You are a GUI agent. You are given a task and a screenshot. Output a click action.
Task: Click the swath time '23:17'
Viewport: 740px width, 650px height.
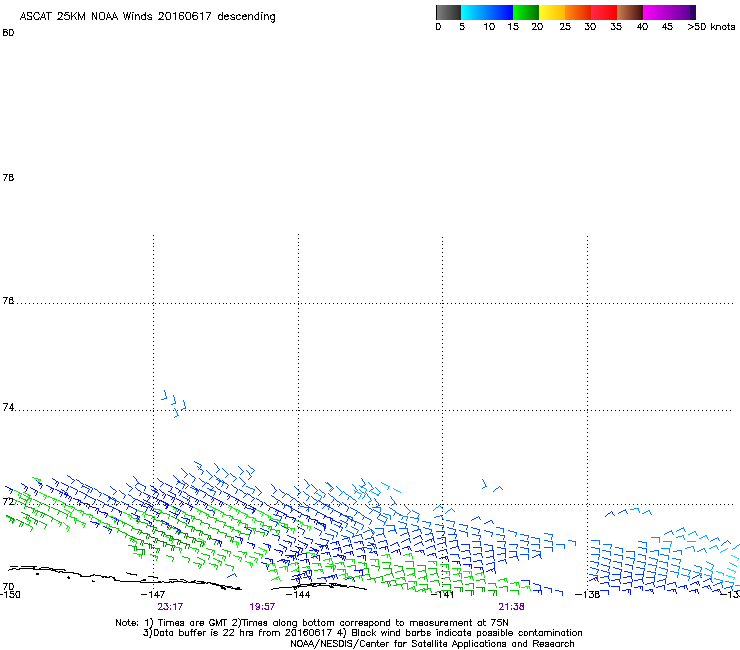coord(170,607)
